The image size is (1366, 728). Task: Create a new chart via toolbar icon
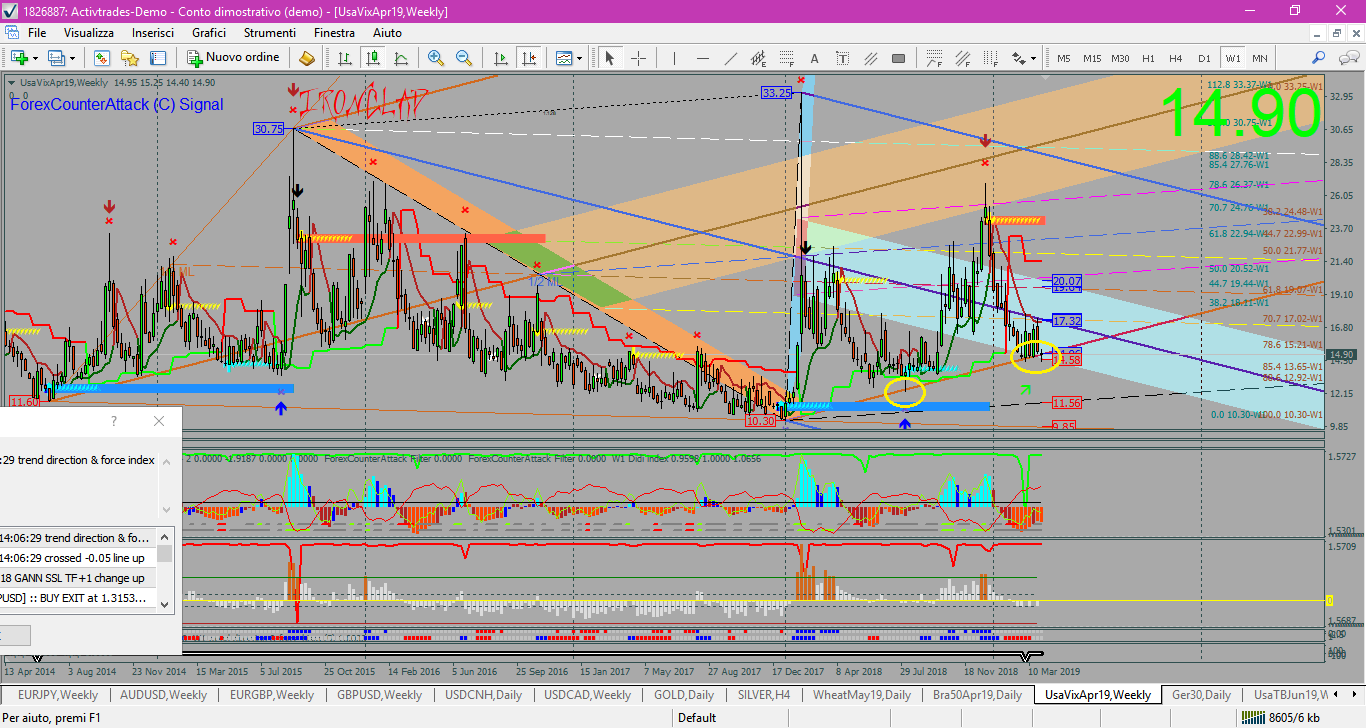20,58
